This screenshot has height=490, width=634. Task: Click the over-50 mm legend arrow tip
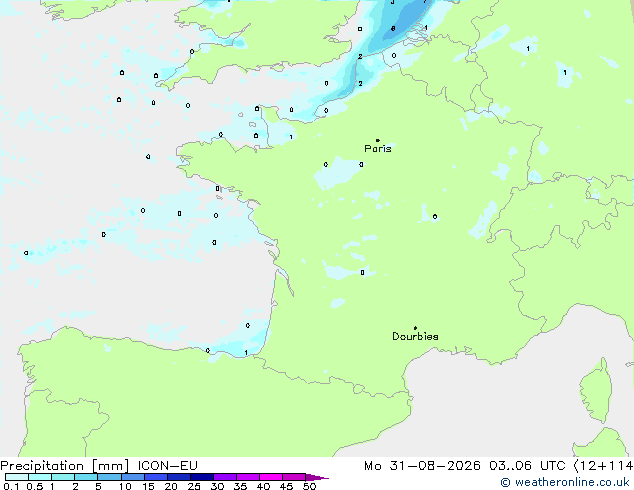coord(317,477)
